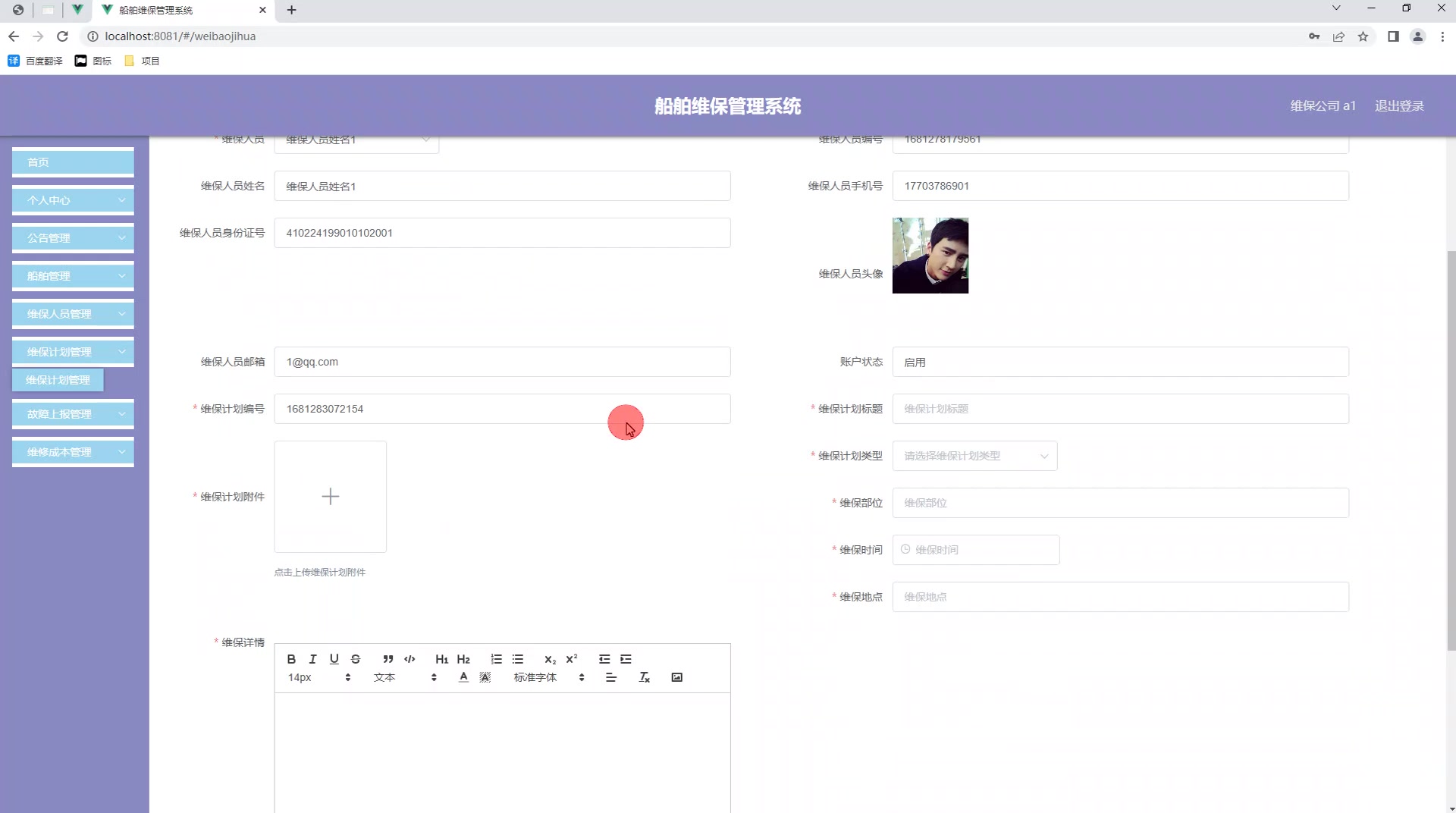
Task: Apply subscript formatting
Action: coord(551,659)
